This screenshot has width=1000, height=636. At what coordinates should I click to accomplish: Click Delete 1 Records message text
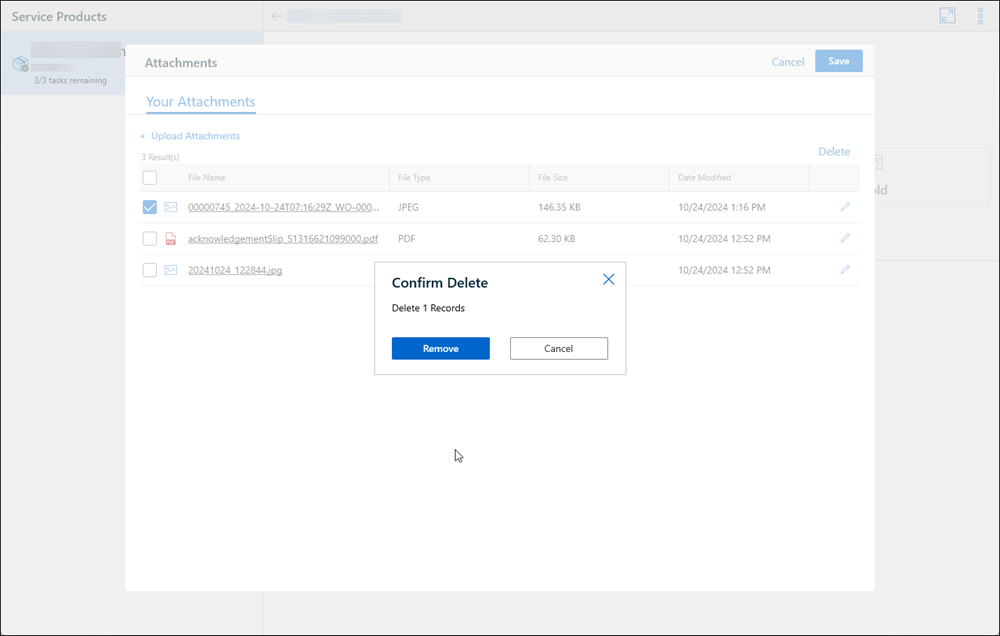(x=428, y=308)
